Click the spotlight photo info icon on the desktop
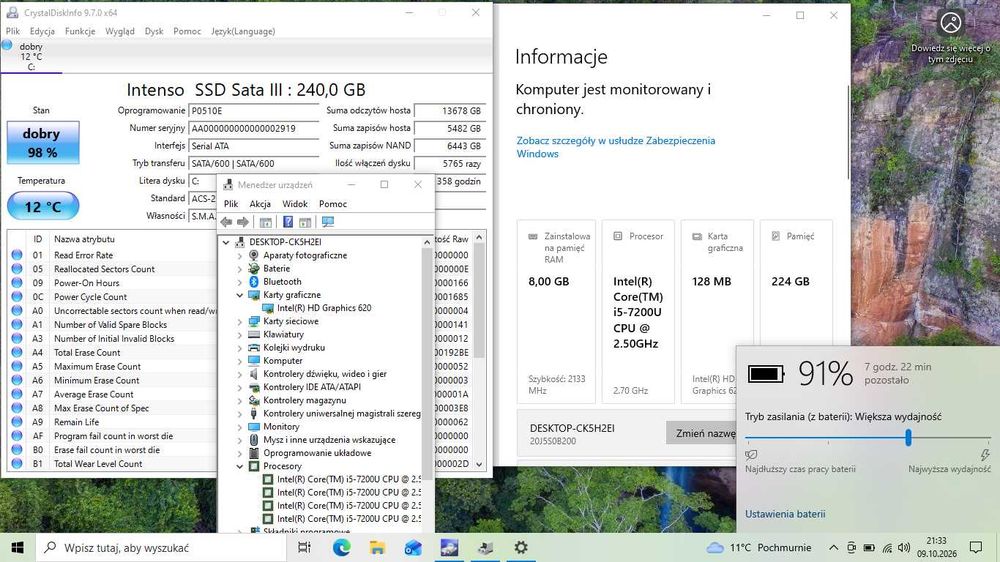1000x562 pixels. coord(951,23)
